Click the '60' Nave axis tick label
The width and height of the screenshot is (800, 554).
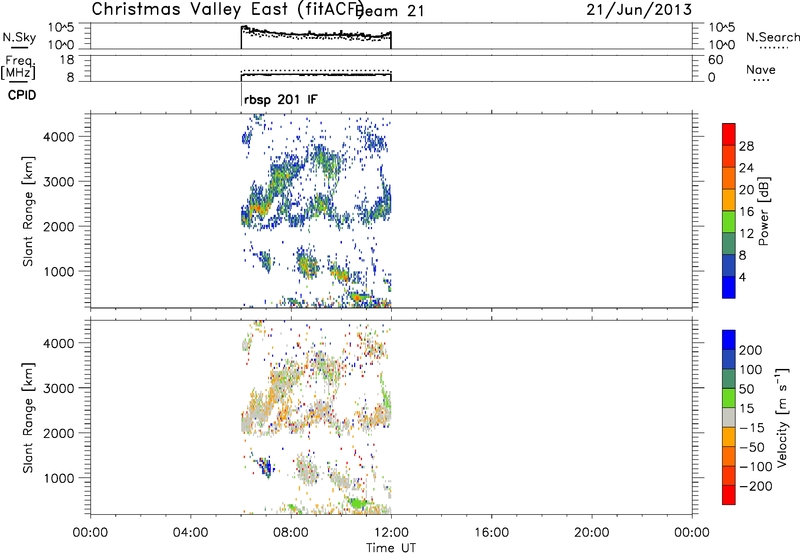(x=715, y=60)
